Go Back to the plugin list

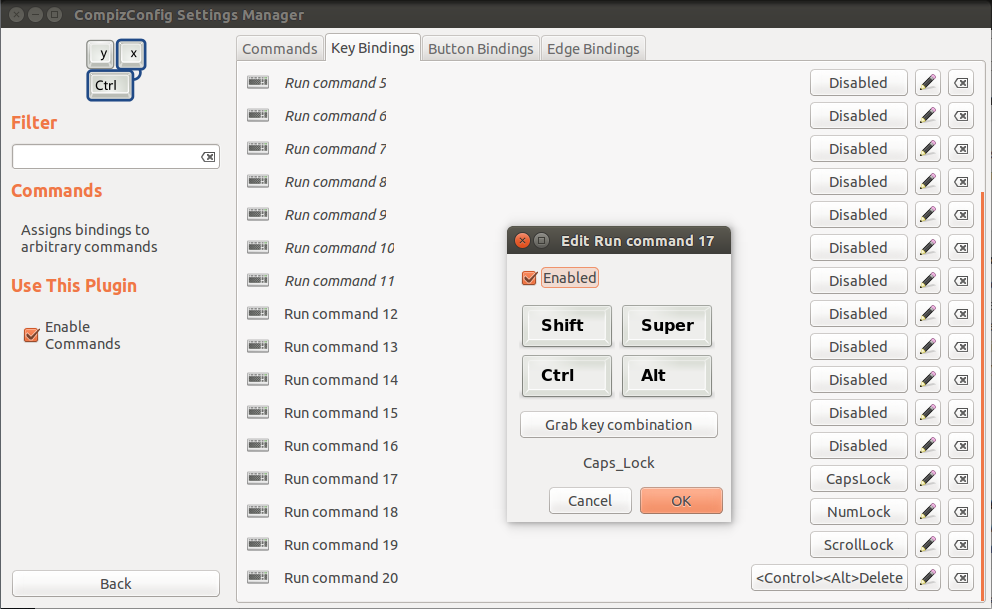[x=116, y=583]
